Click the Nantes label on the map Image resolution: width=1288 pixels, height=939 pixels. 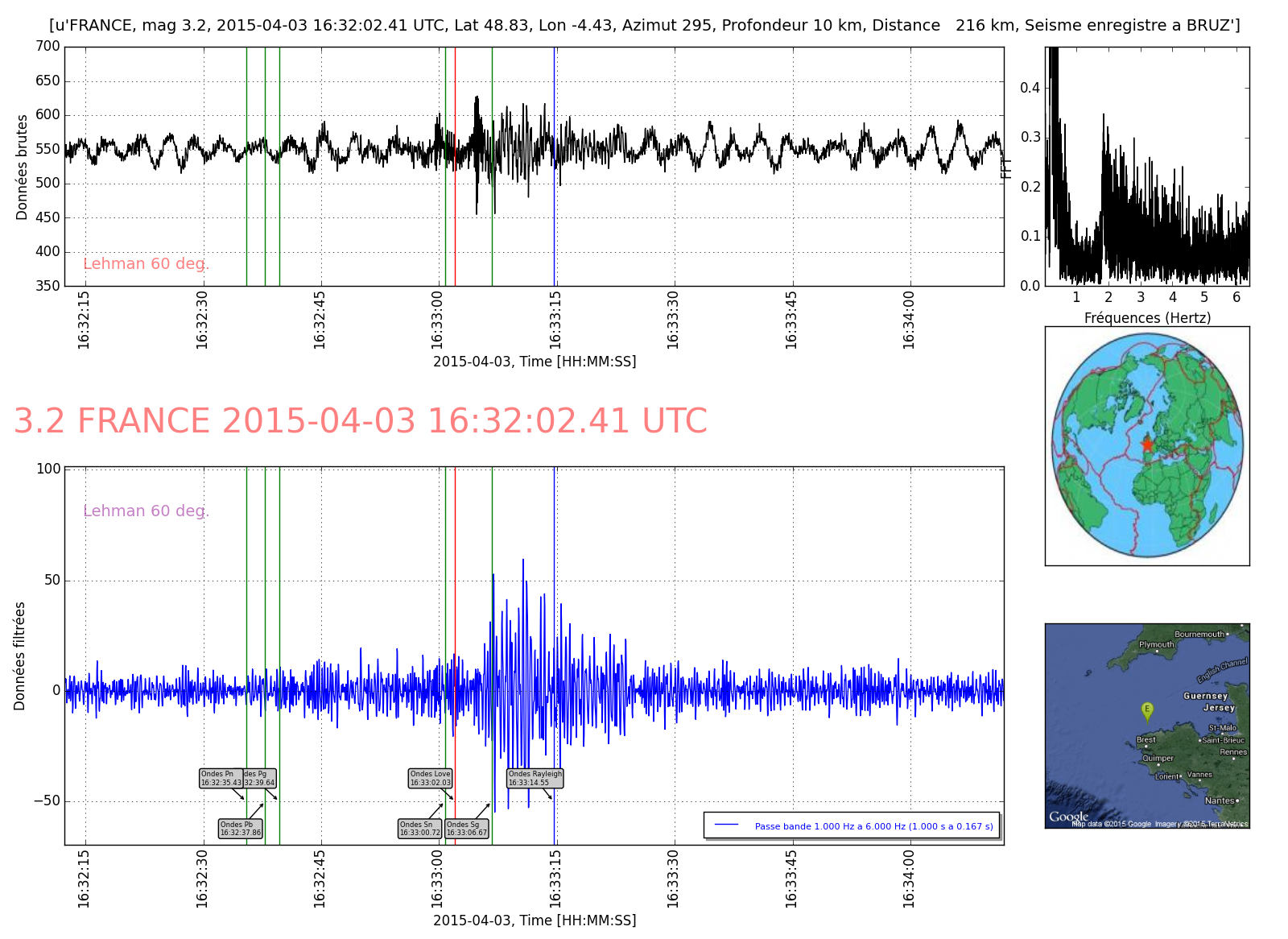1219,800
